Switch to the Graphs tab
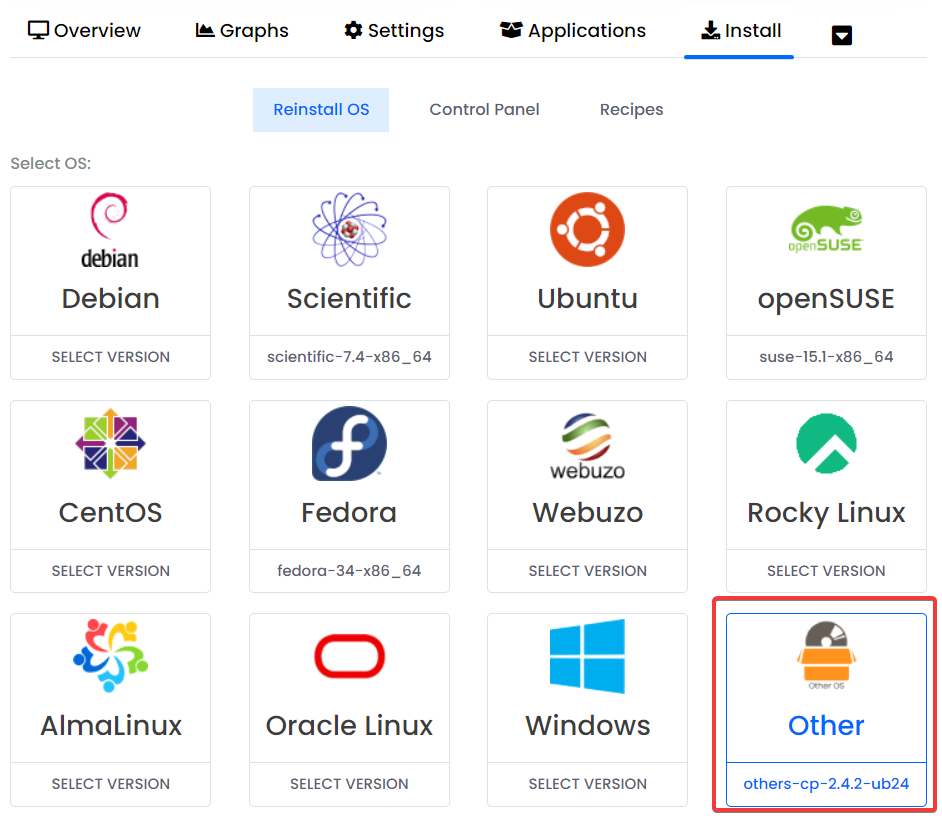 (x=242, y=30)
